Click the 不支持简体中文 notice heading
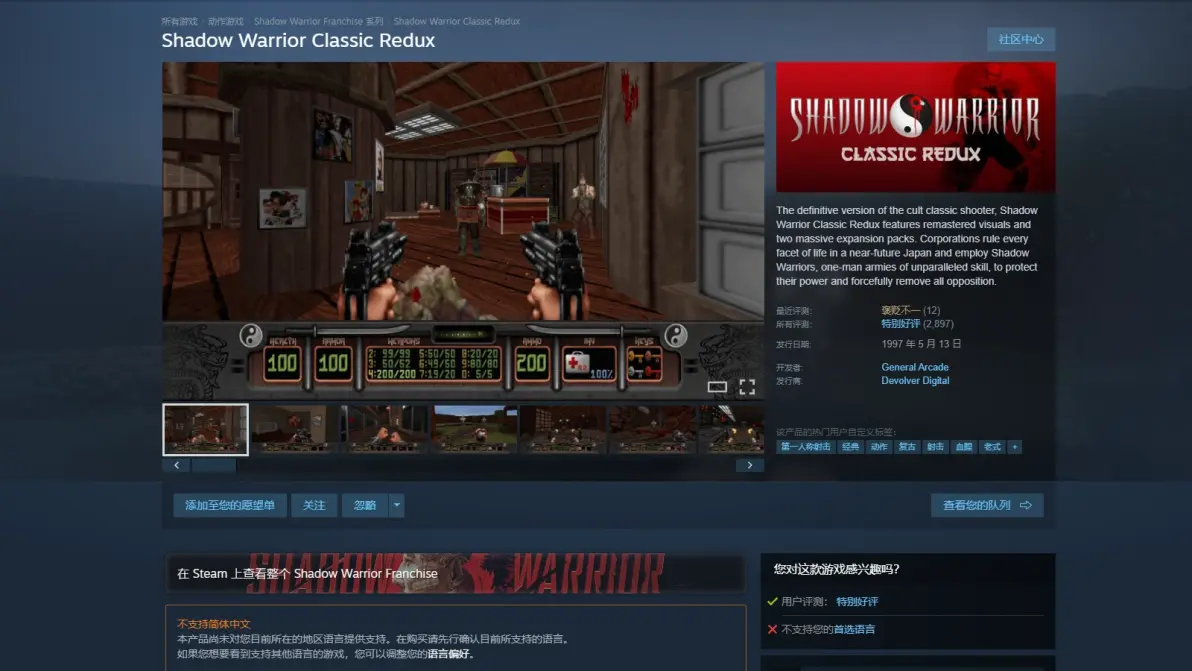 coord(214,624)
